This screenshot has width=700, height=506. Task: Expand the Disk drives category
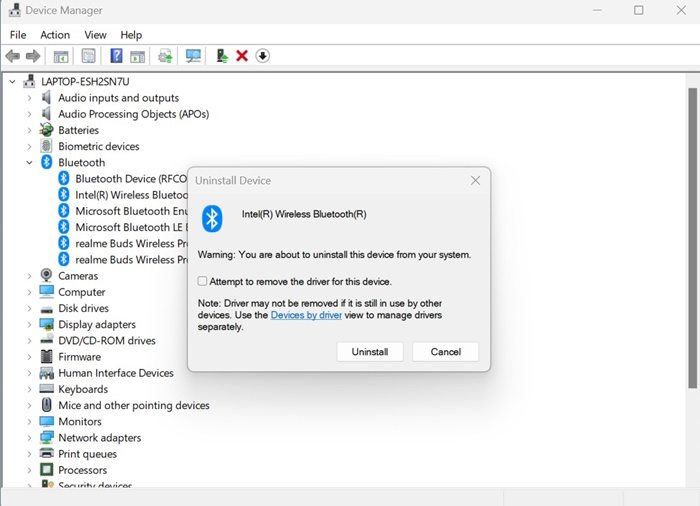29,308
